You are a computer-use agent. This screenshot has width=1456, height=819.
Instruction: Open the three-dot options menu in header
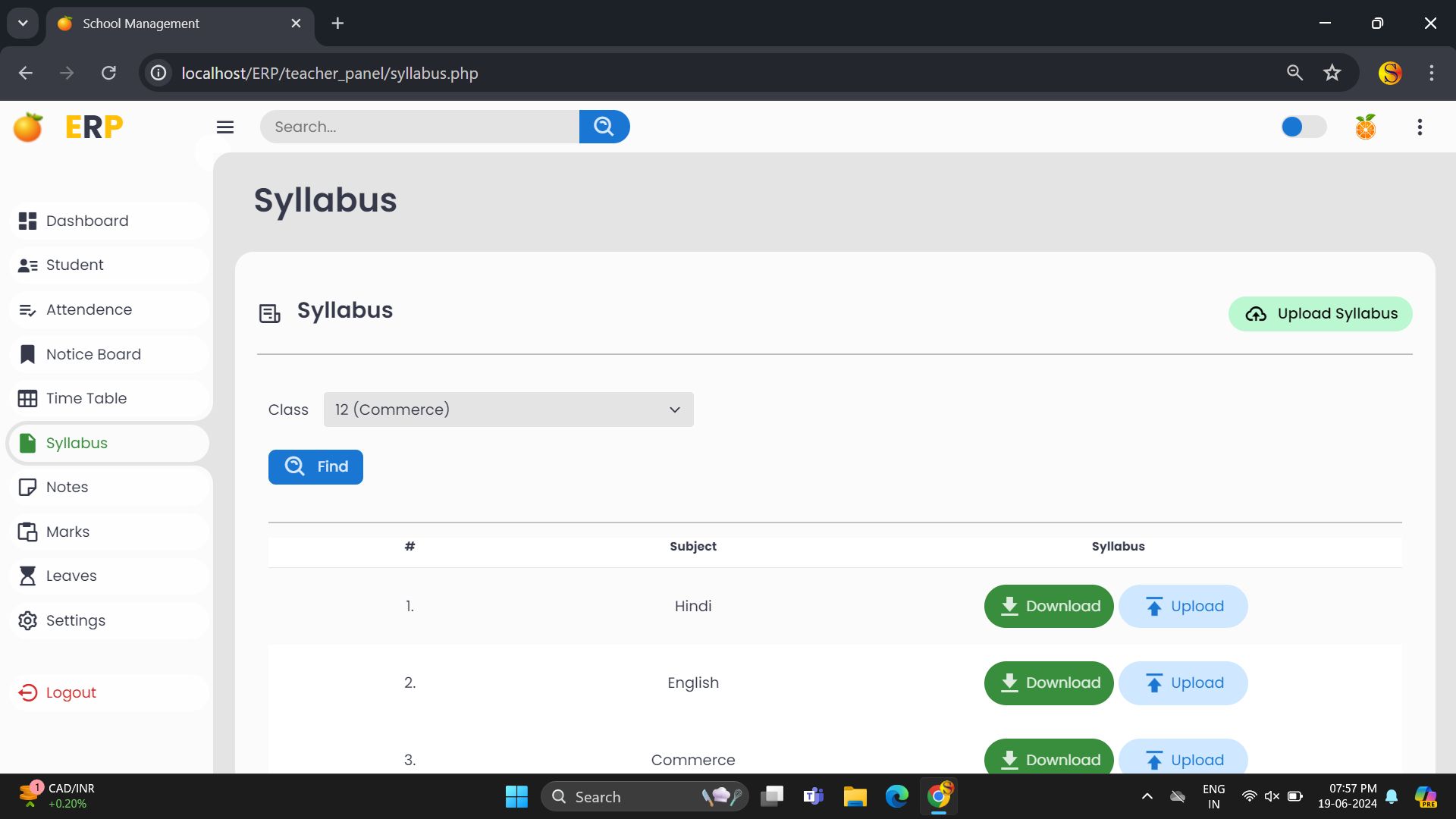tap(1420, 127)
